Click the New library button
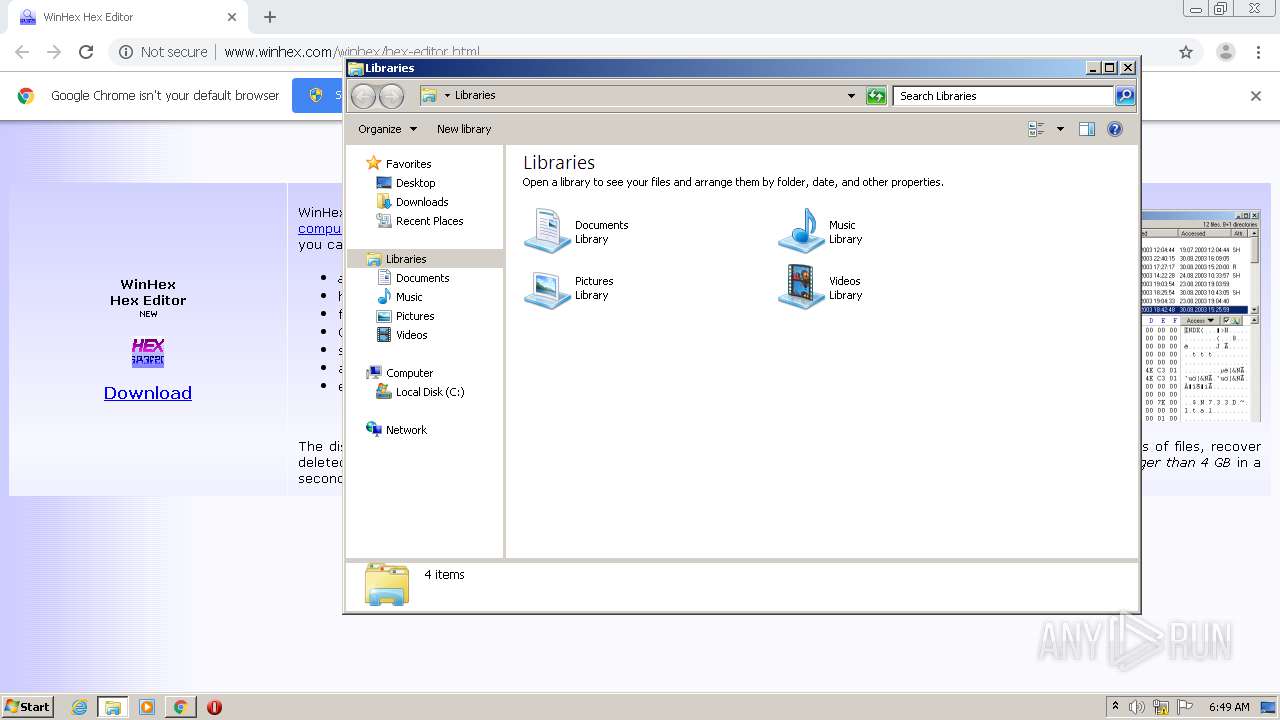The height and width of the screenshot is (720, 1280). [x=464, y=129]
